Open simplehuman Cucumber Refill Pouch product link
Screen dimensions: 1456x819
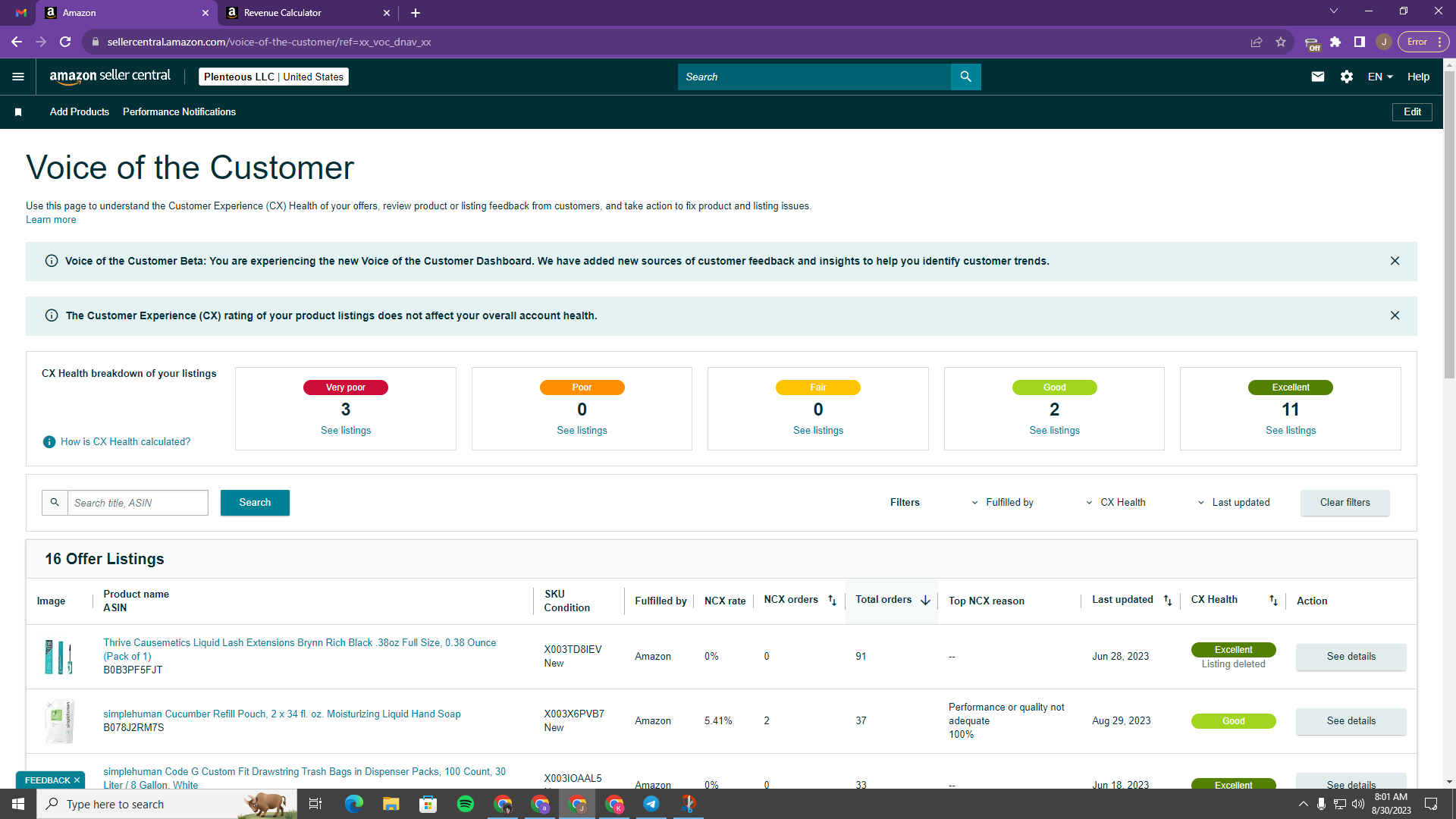tap(282, 714)
